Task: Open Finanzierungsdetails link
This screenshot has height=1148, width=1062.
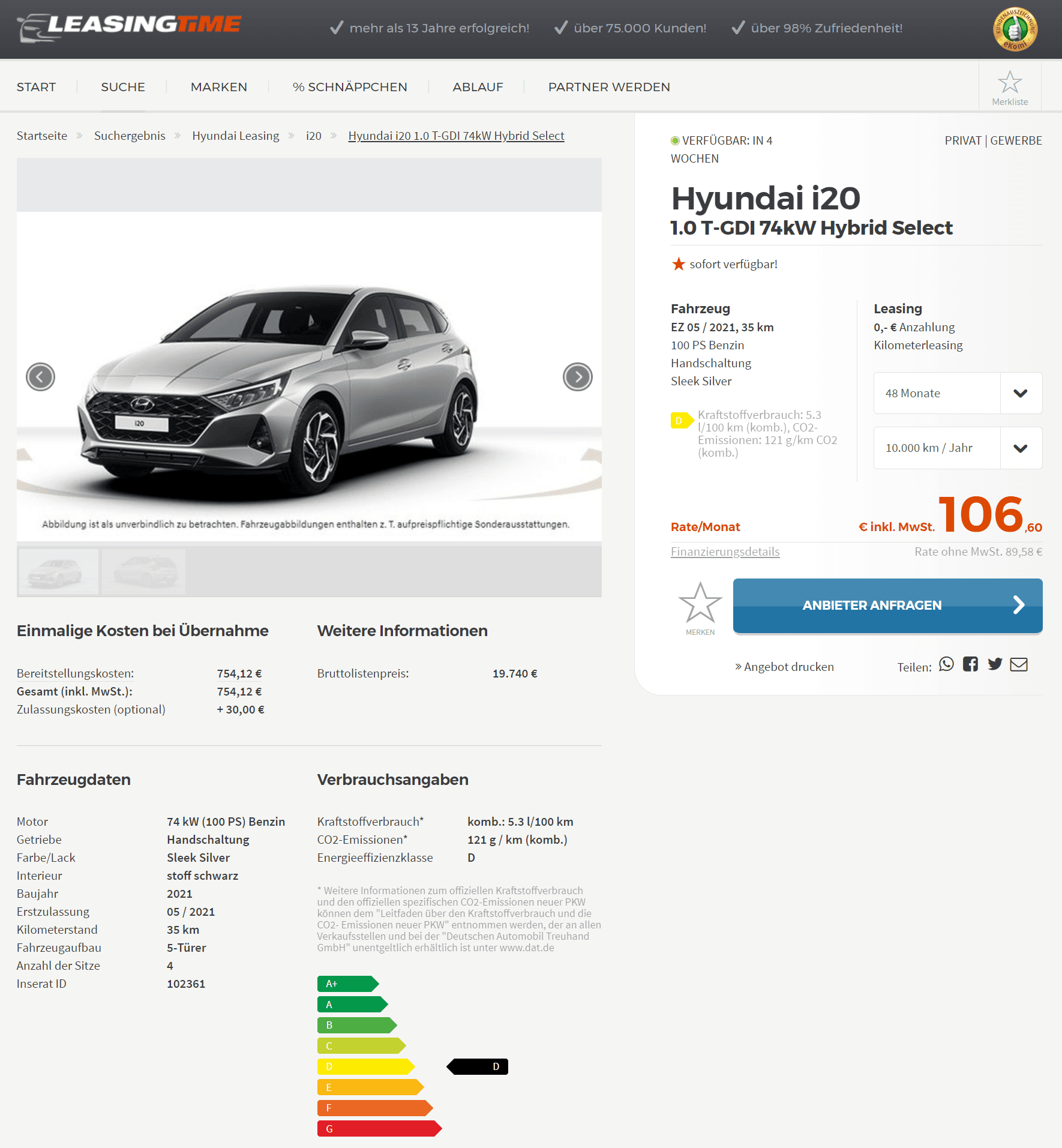Action: point(725,551)
